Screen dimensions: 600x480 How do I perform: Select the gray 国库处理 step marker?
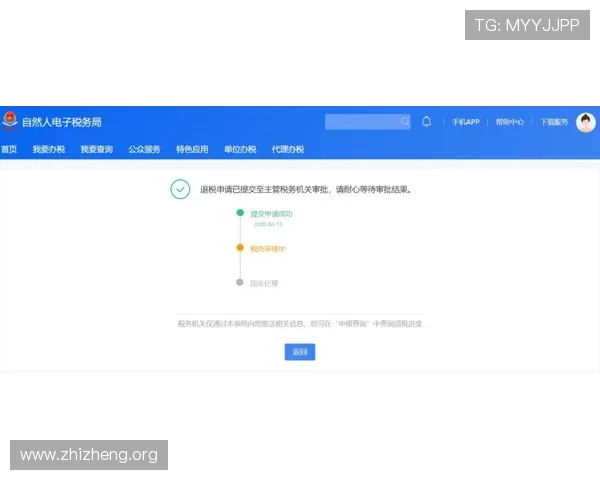pyautogui.click(x=240, y=282)
